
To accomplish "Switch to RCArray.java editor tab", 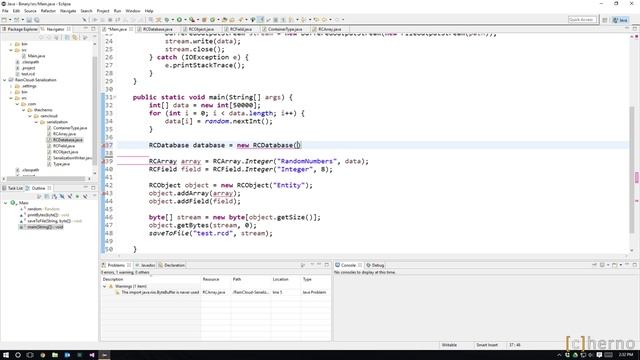I will [329, 29].
